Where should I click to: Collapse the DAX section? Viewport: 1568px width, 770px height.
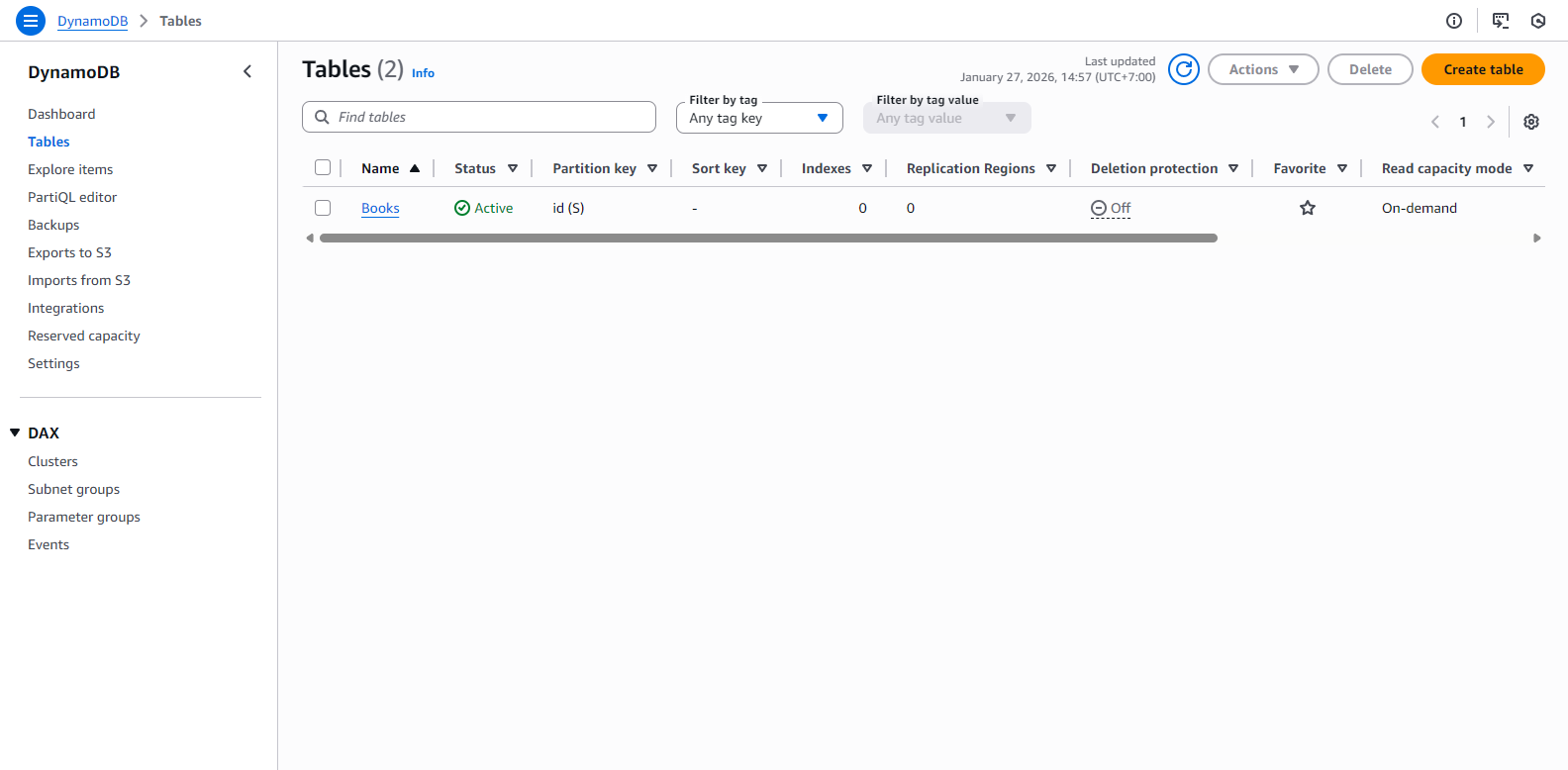[x=15, y=433]
